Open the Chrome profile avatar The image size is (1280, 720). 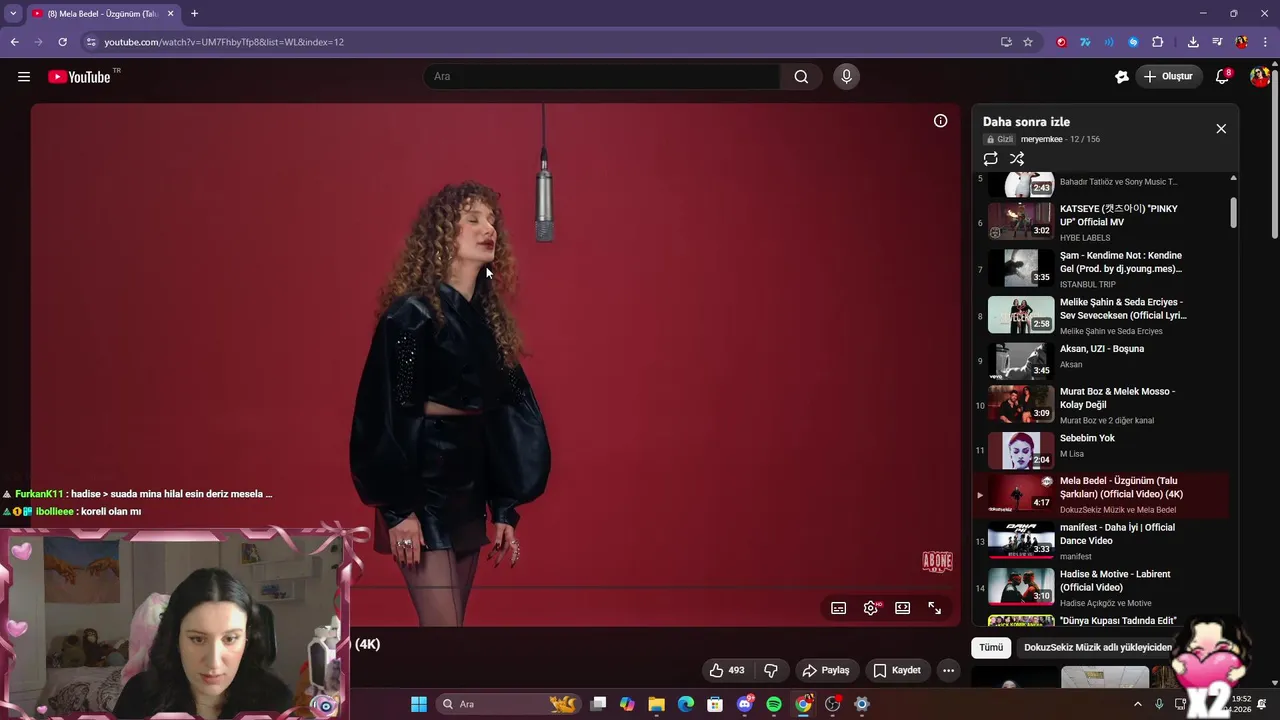tap(1241, 42)
